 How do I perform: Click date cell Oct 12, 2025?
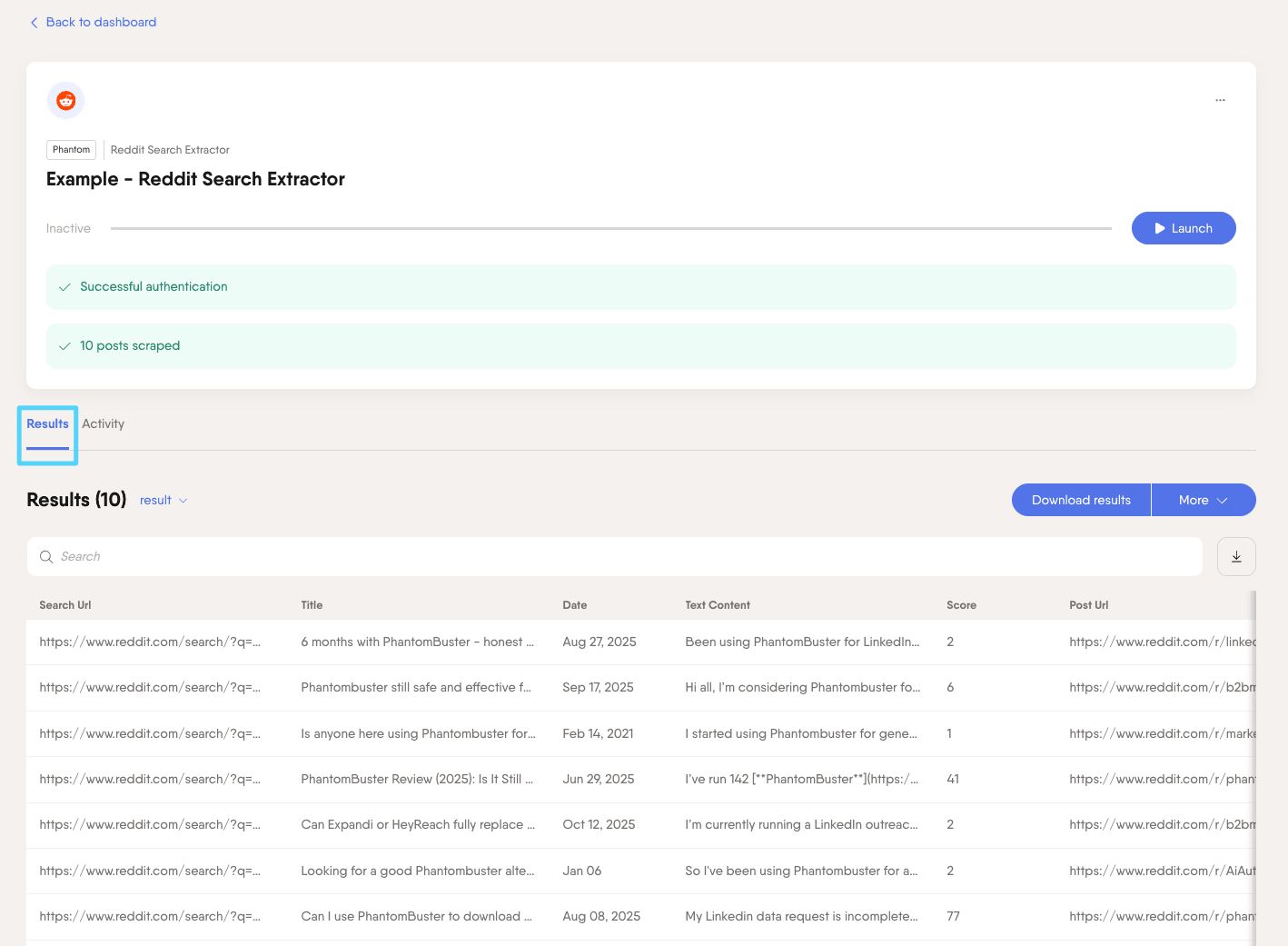pos(599,825)
